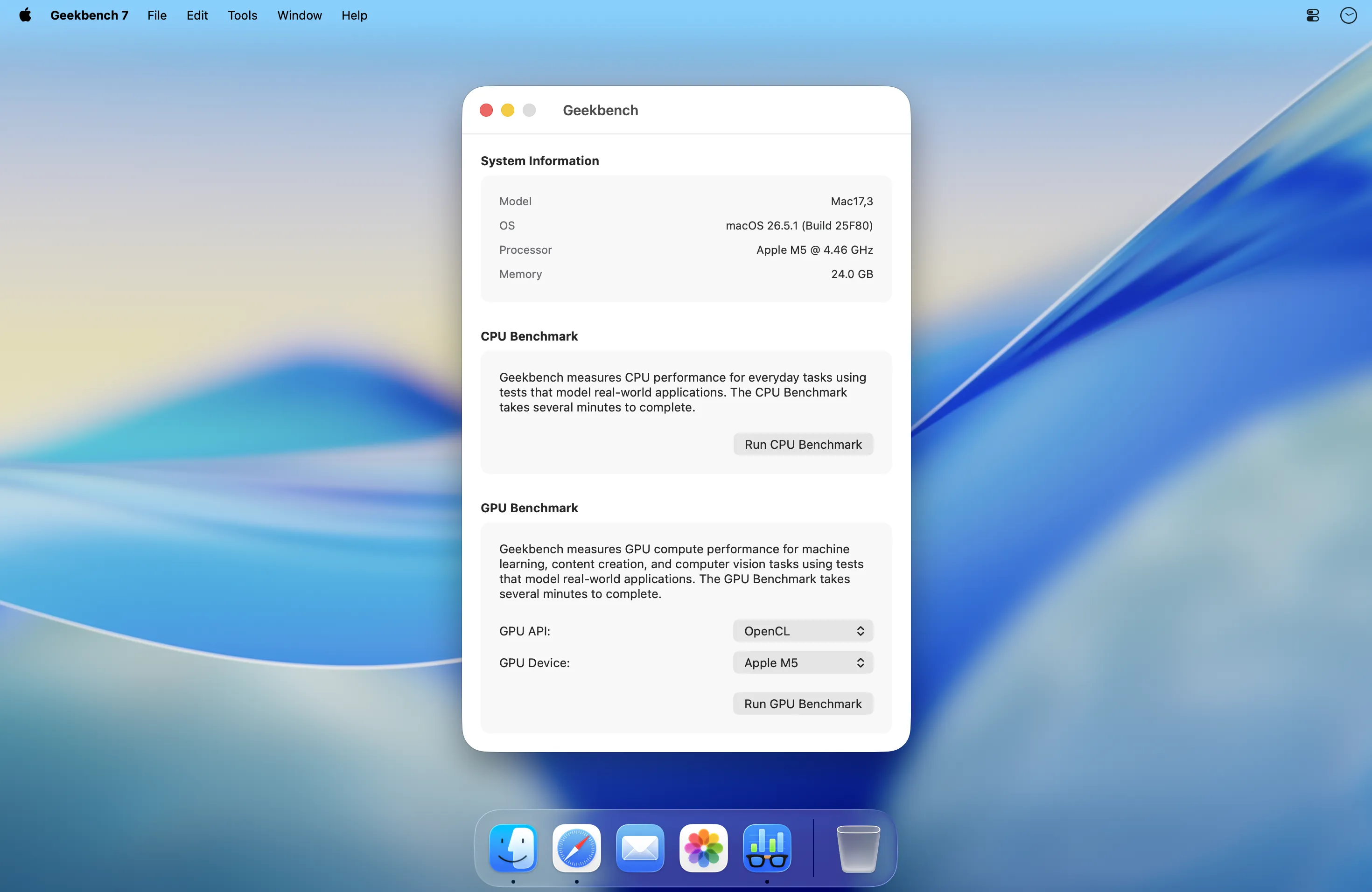Click the CPU benchmark description paragraph

[x=683, y=392]
